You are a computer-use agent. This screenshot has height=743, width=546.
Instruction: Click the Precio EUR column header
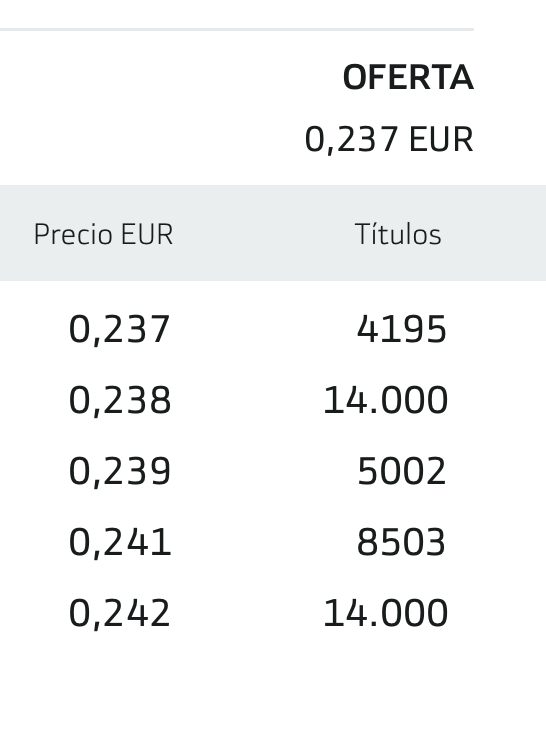point(103,234)
